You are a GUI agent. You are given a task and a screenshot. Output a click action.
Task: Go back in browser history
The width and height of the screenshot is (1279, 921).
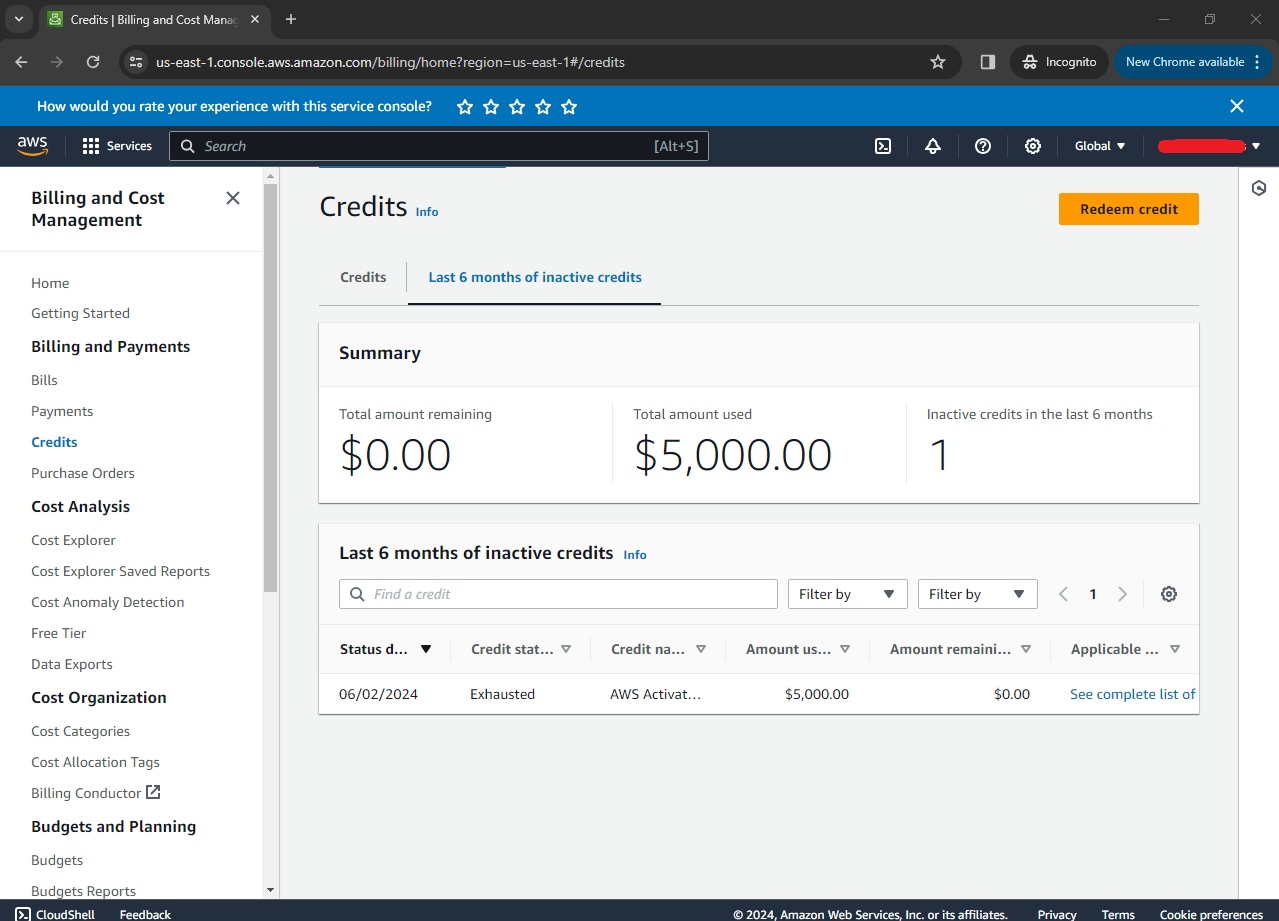[x=21, y=62]
